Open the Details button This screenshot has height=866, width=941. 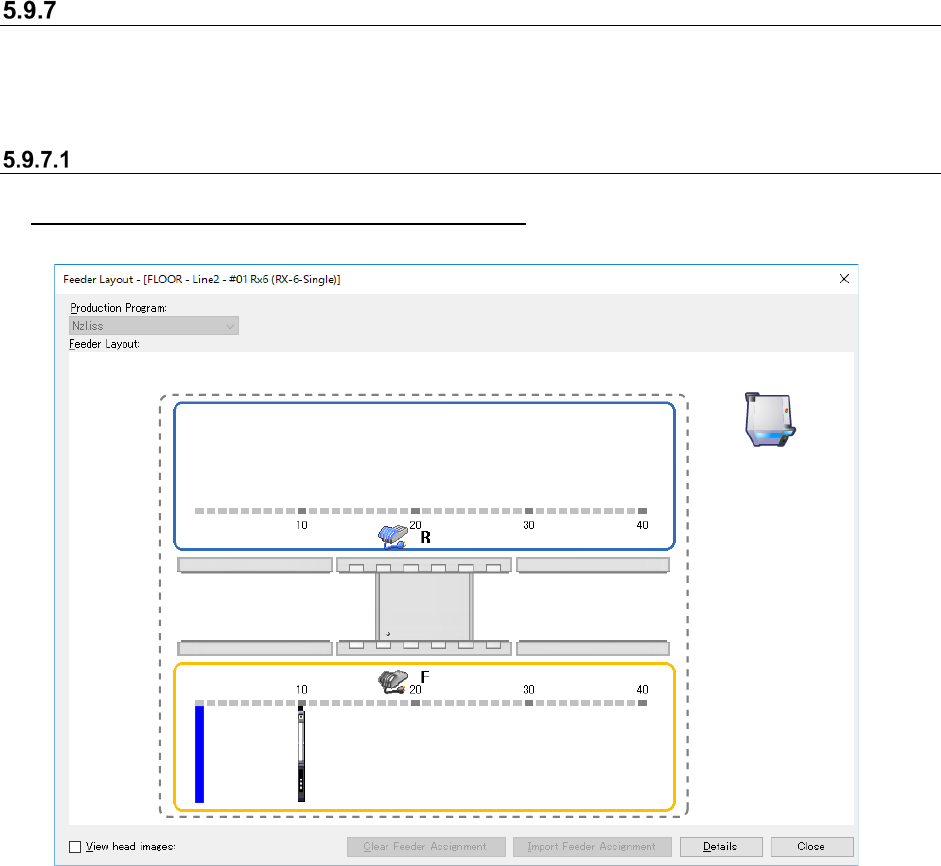(x=721, y=847)
